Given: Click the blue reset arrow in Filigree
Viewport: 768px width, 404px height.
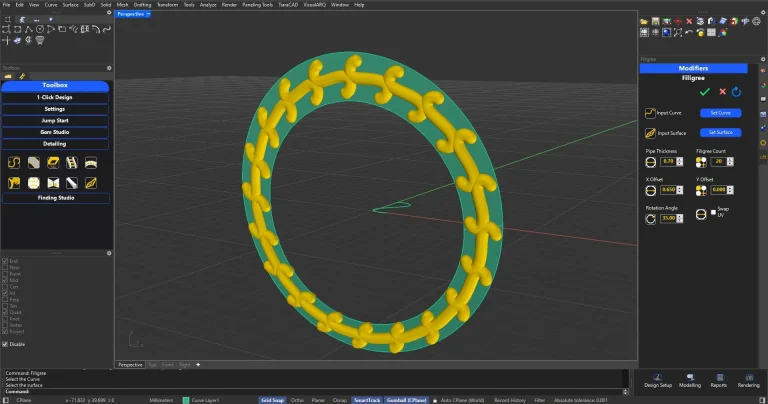Looking at the screenshot, I should (737, 92).
